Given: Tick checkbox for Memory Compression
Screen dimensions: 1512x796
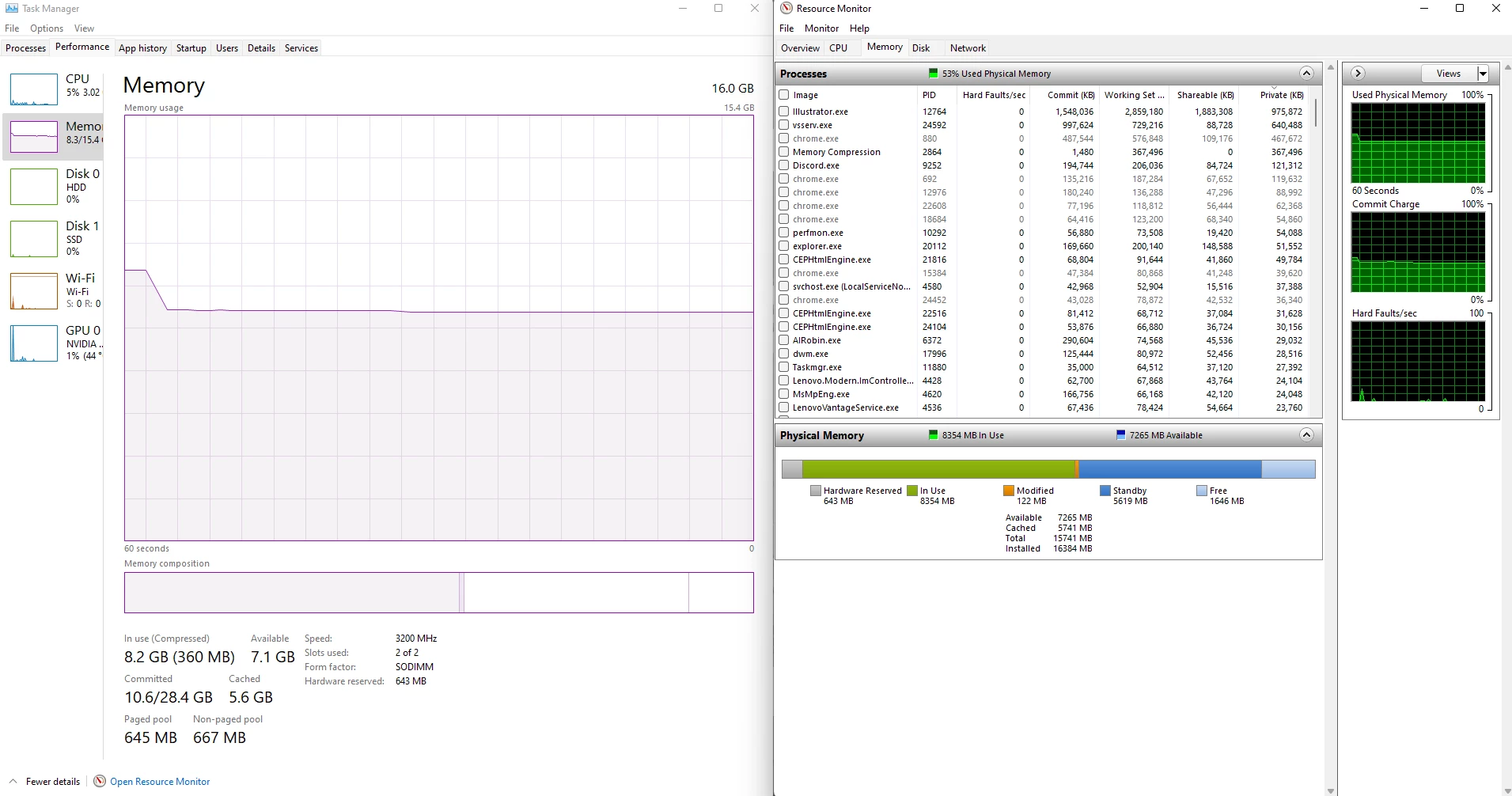Looking at the screenshot, I should (x=784, y=152).
